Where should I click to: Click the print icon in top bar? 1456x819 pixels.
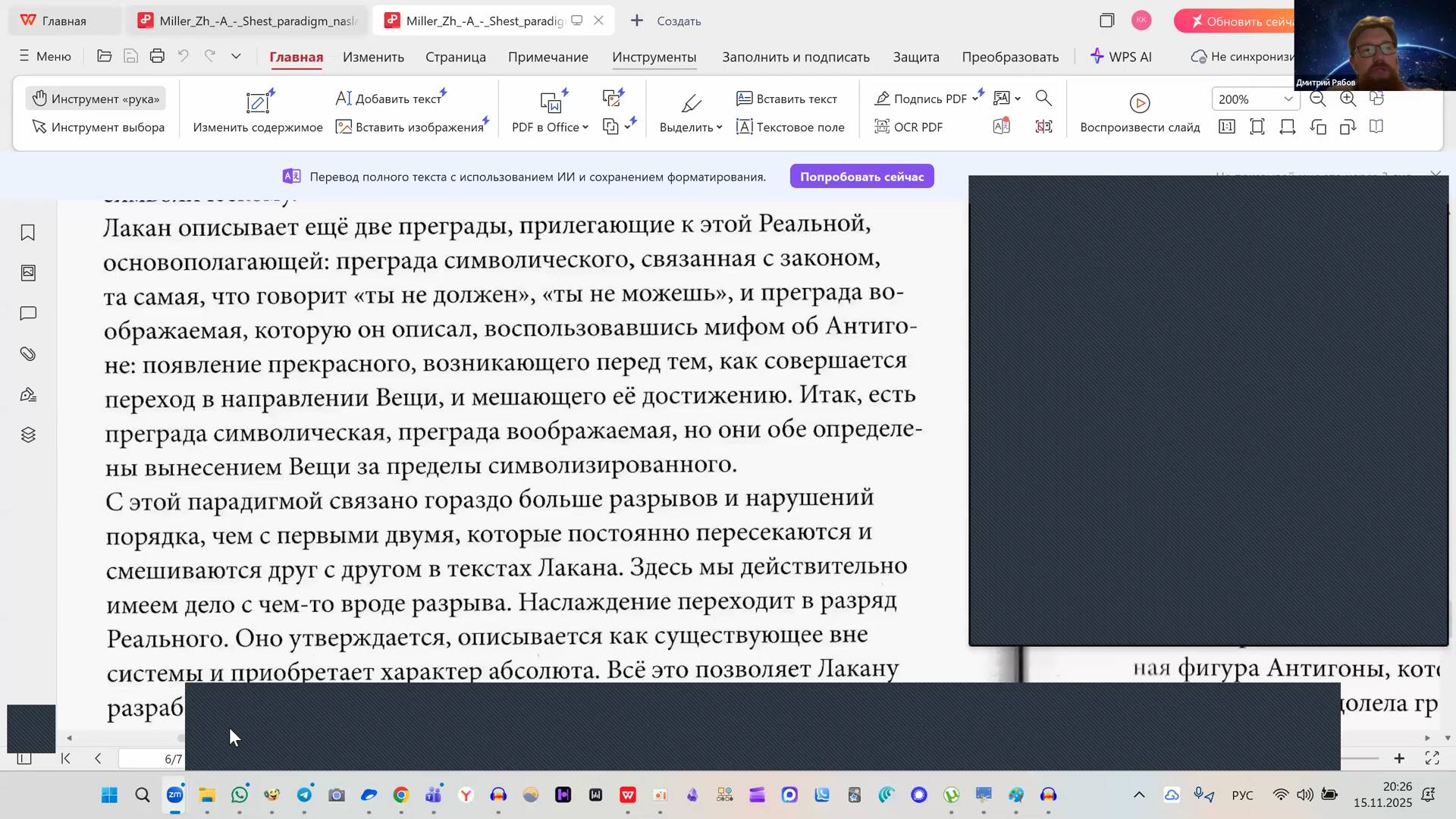tap(157, 56)
